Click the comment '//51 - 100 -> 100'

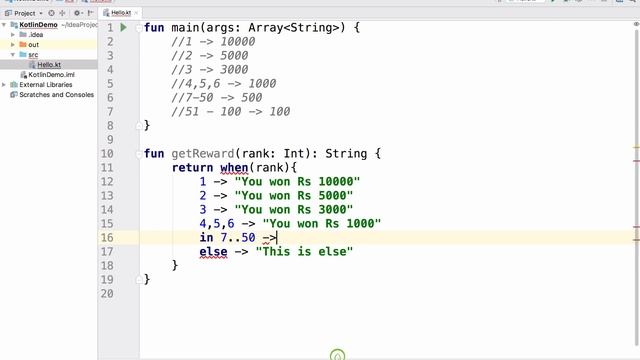(231, 111)
